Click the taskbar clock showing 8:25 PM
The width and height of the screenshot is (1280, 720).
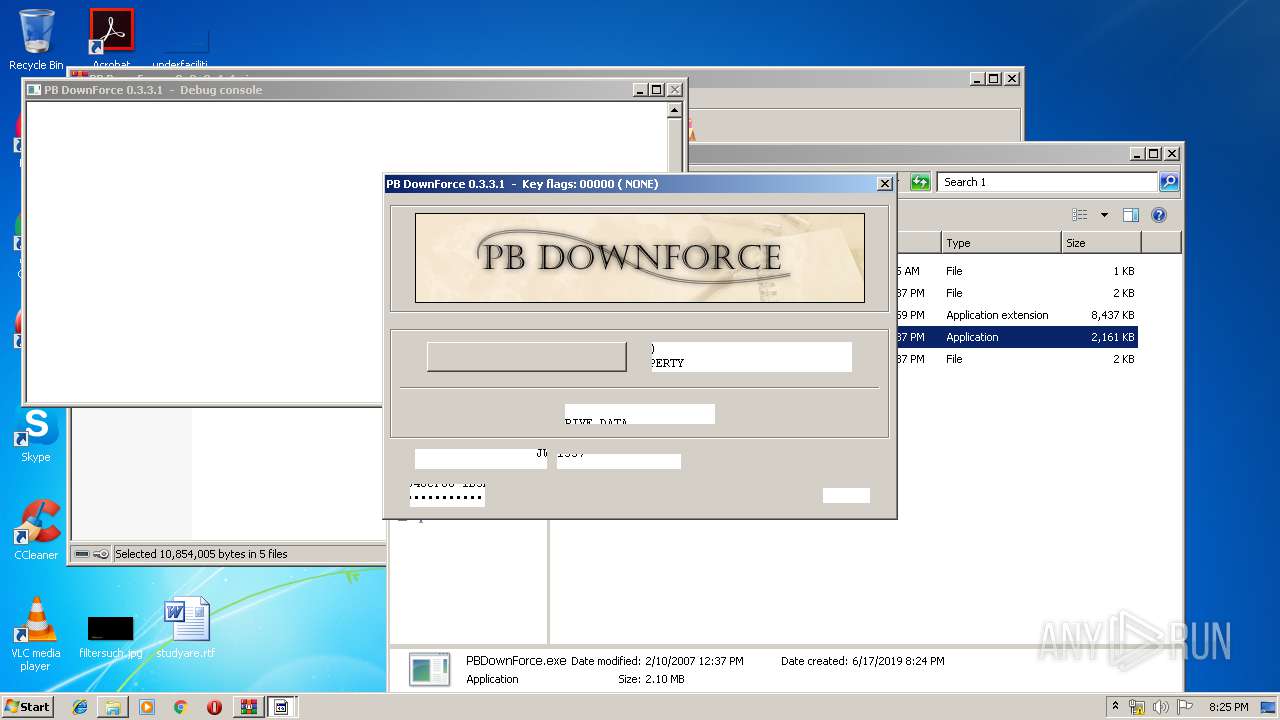[1228, 707]
